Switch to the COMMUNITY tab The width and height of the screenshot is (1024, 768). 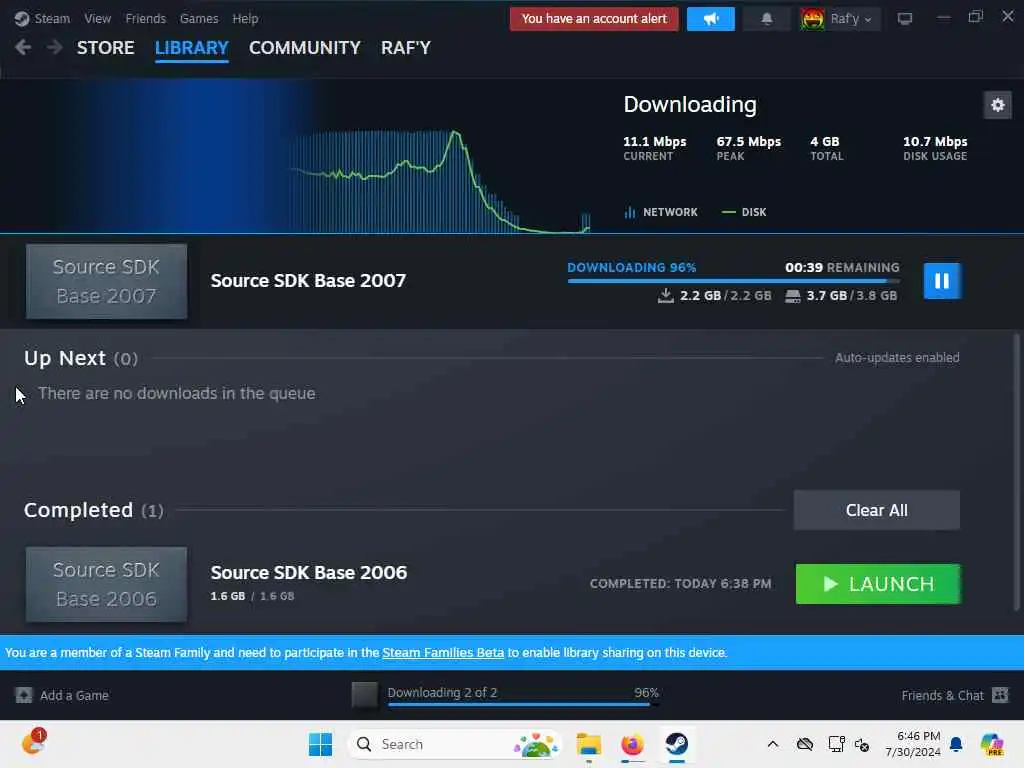[x=304, y=48]
